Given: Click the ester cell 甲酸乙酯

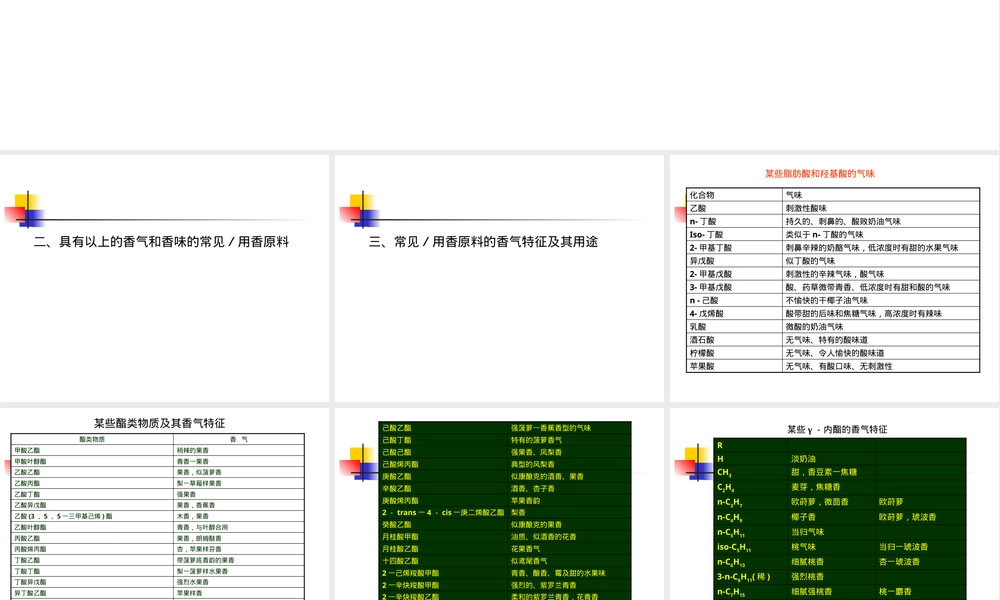Looking at the screenshot, I should click(x=92, y=450).
